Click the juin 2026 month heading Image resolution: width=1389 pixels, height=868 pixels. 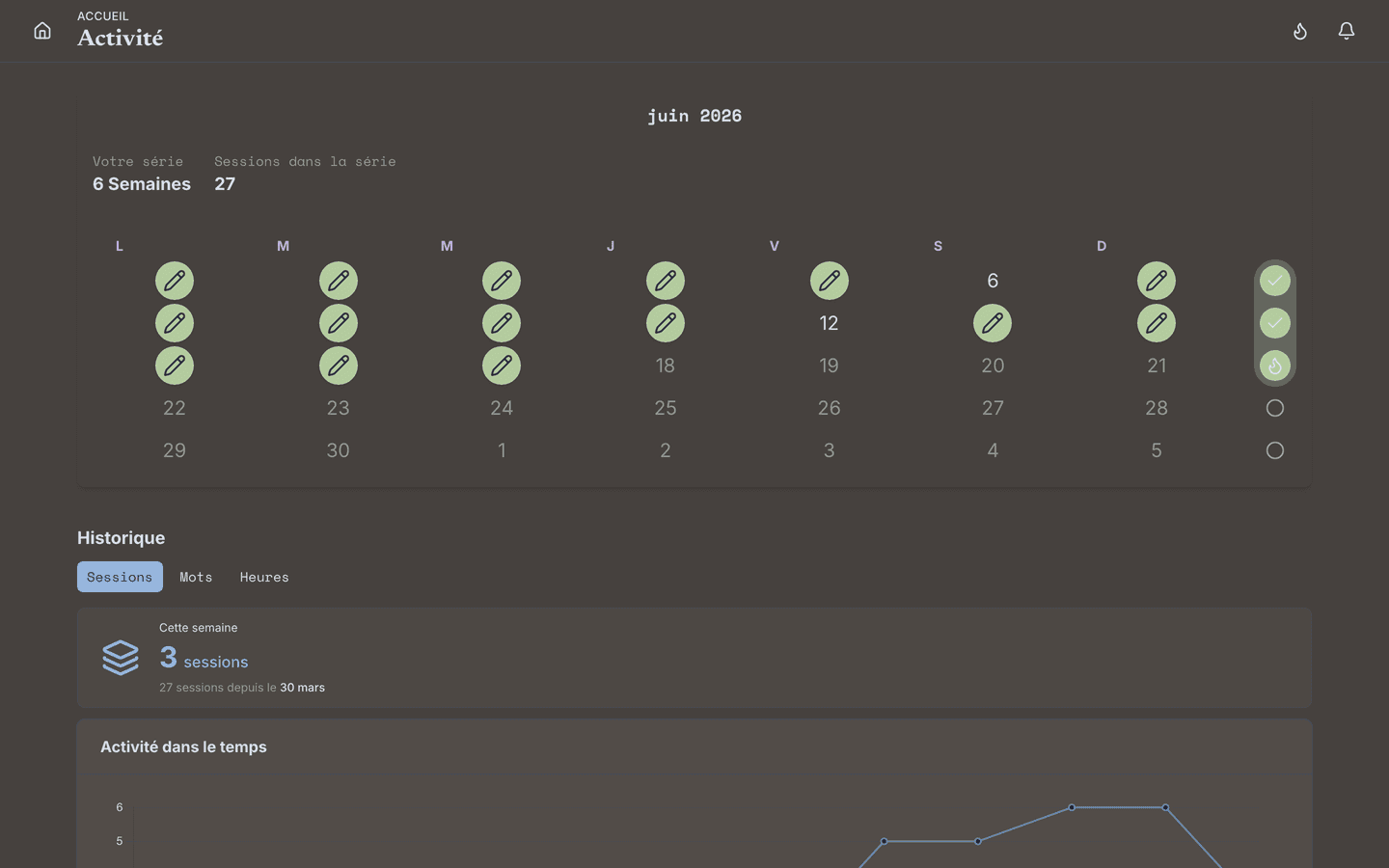(694, 116)
